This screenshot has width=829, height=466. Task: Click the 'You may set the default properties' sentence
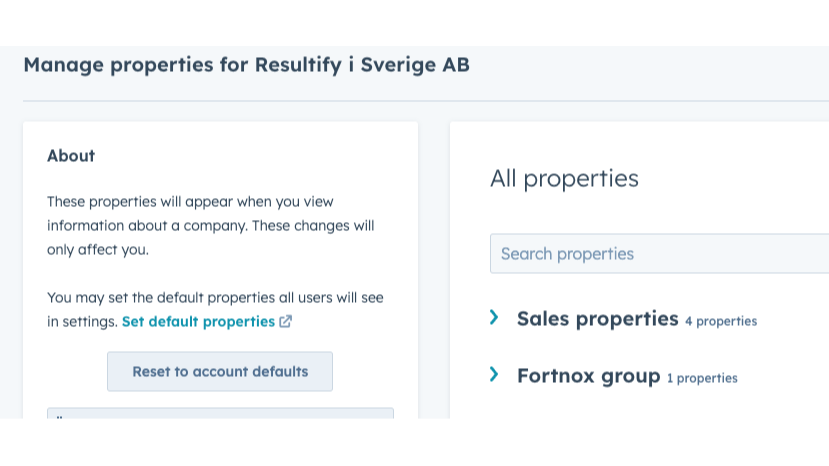[x=215, y=298]
